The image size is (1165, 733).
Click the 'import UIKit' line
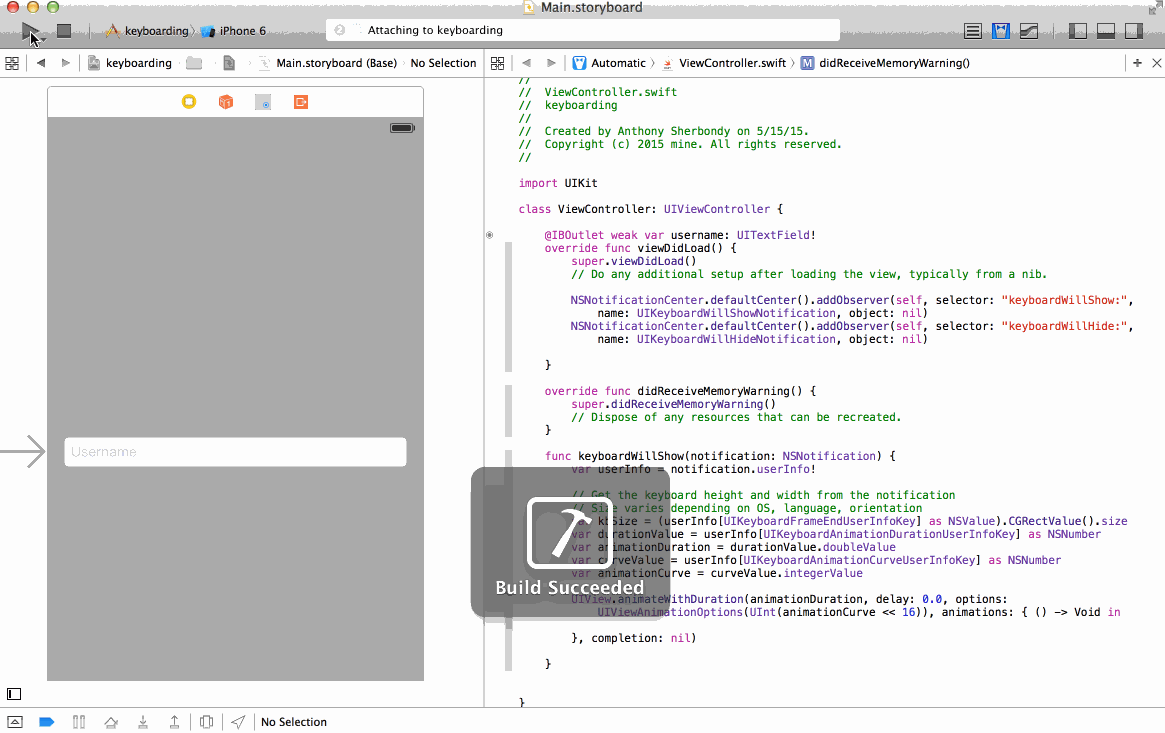point(558,183)
